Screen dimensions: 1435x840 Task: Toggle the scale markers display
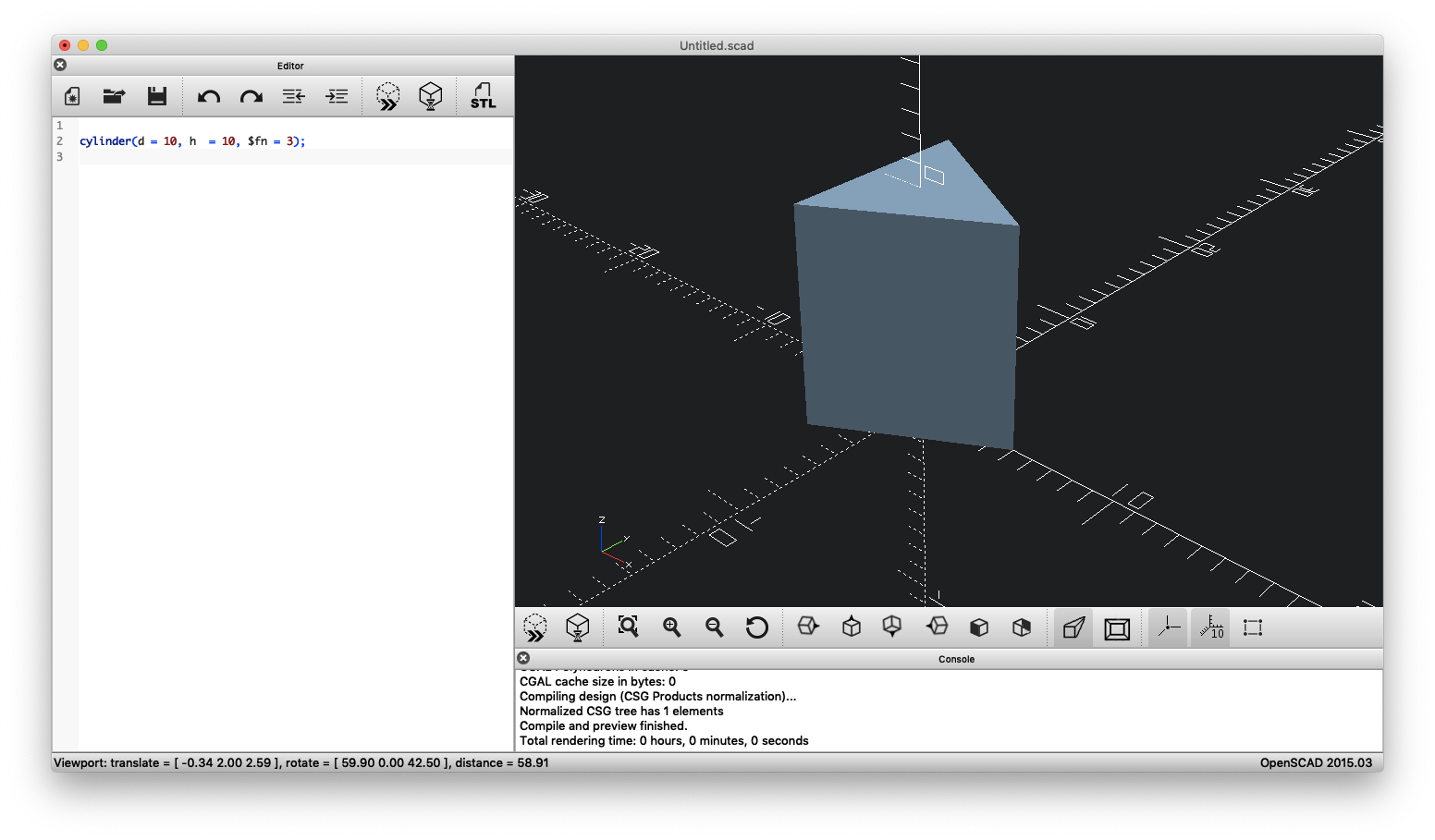(x=1209, y=627)
